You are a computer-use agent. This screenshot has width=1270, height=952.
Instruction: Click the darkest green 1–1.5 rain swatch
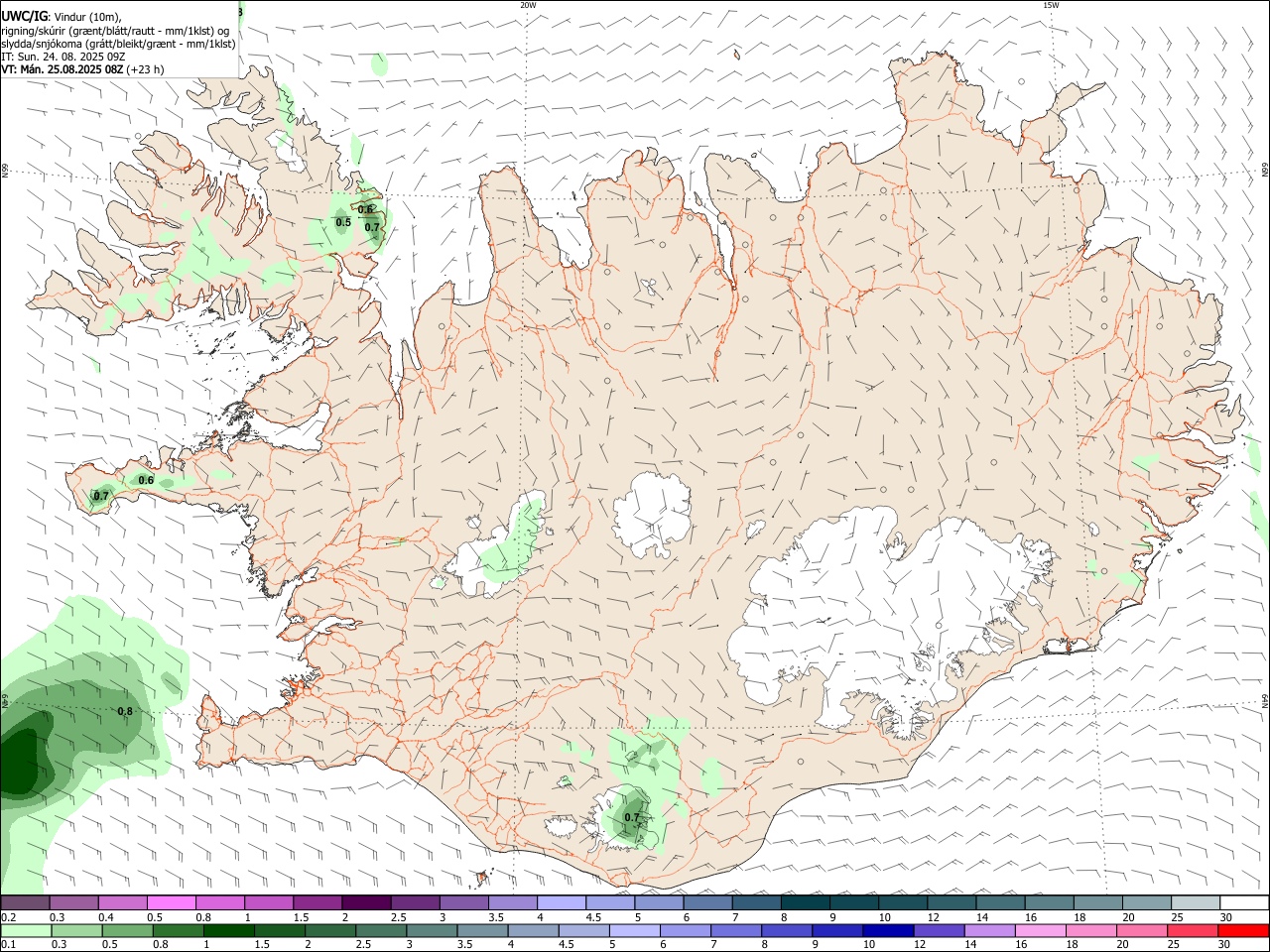(x=228, y=930)
